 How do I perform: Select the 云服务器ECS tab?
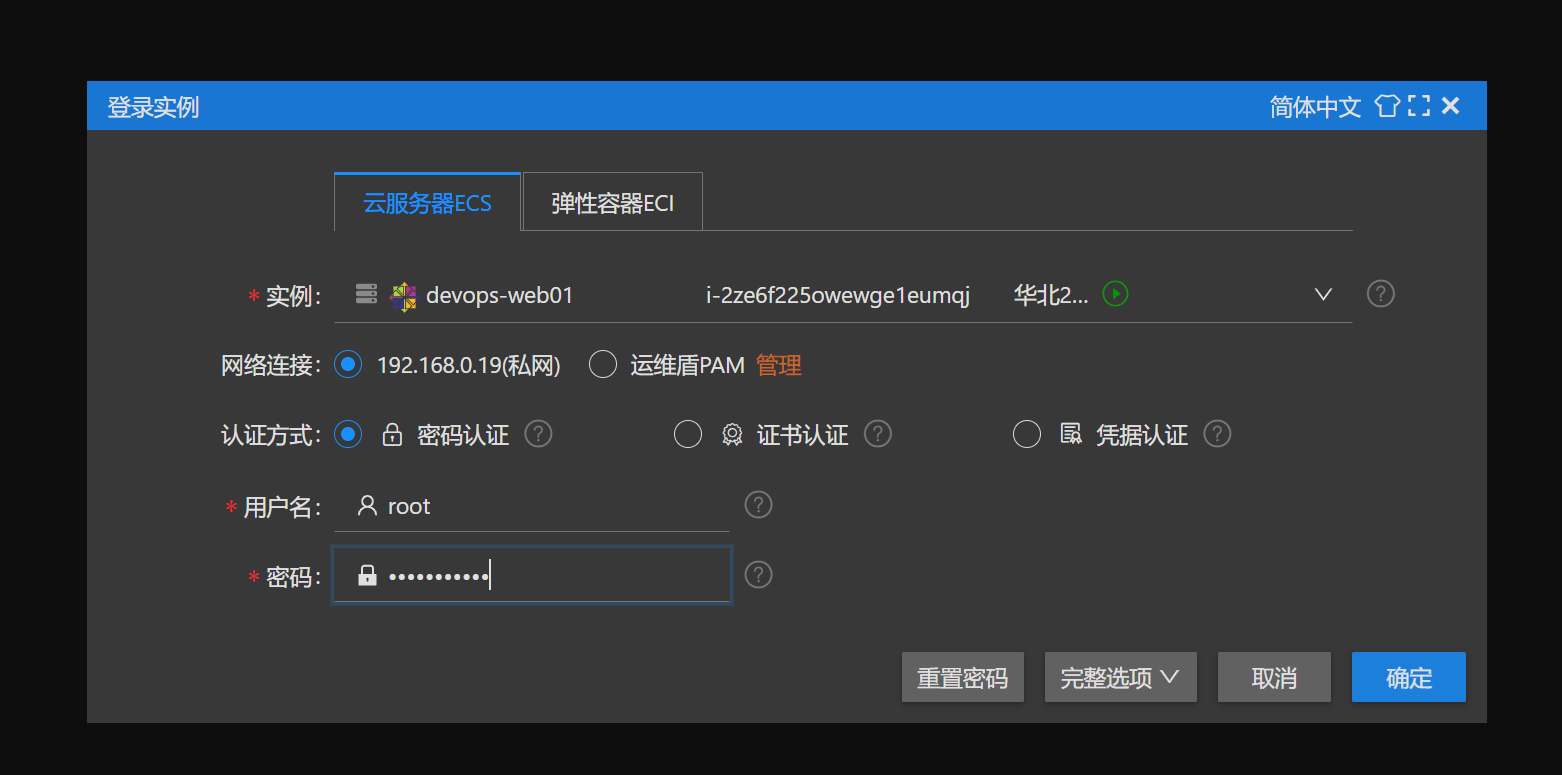427,203
